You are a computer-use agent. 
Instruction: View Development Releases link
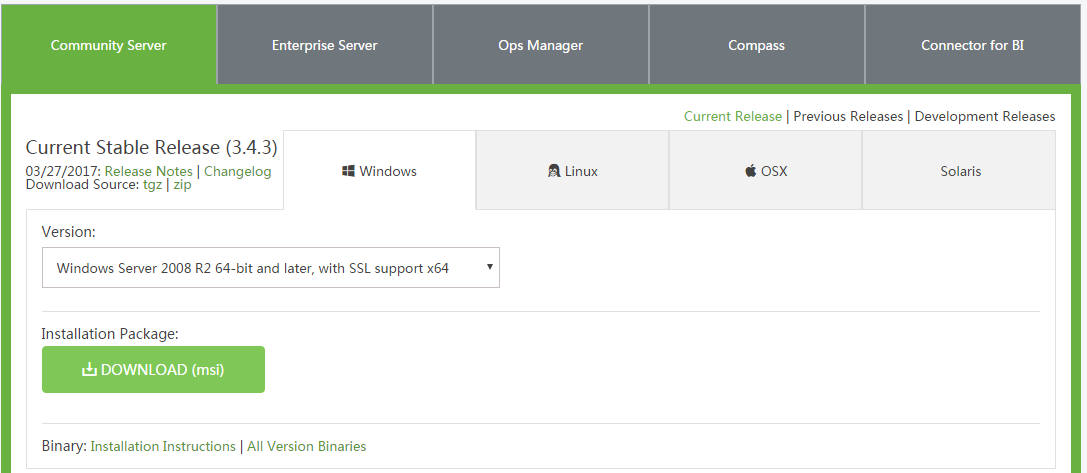click(x=984, y=117)
